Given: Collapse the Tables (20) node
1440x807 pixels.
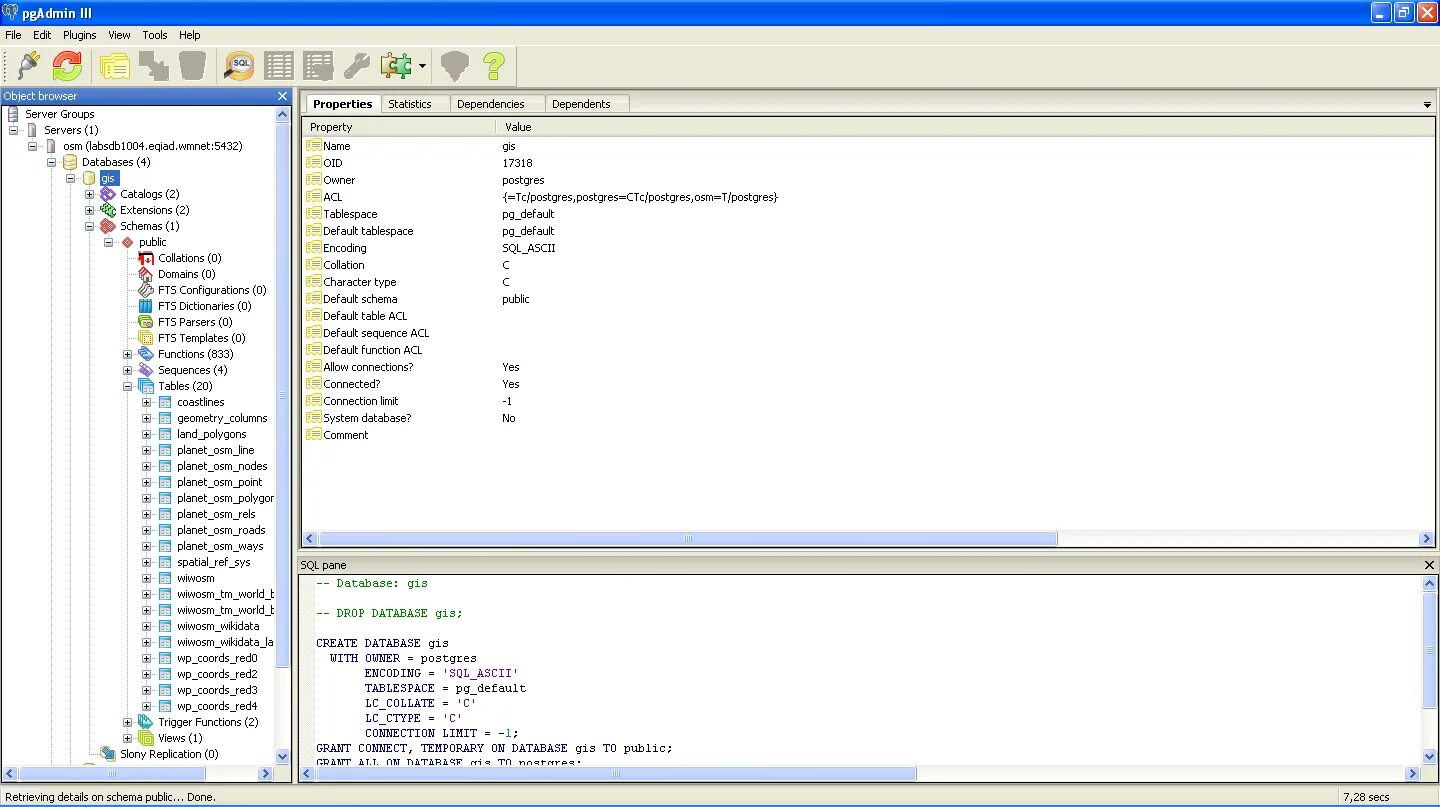Looking at the screenshot, I should (128, 386).
